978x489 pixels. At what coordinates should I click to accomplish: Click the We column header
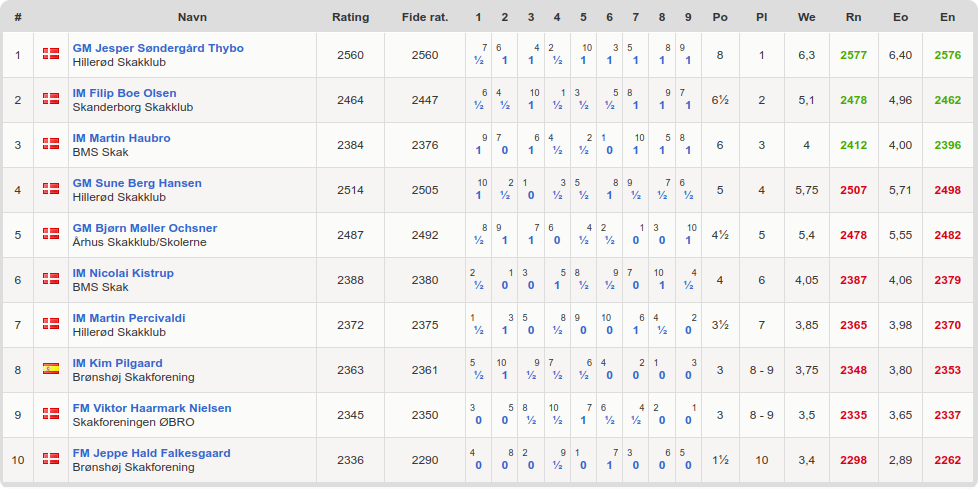(x=806, y=17)
